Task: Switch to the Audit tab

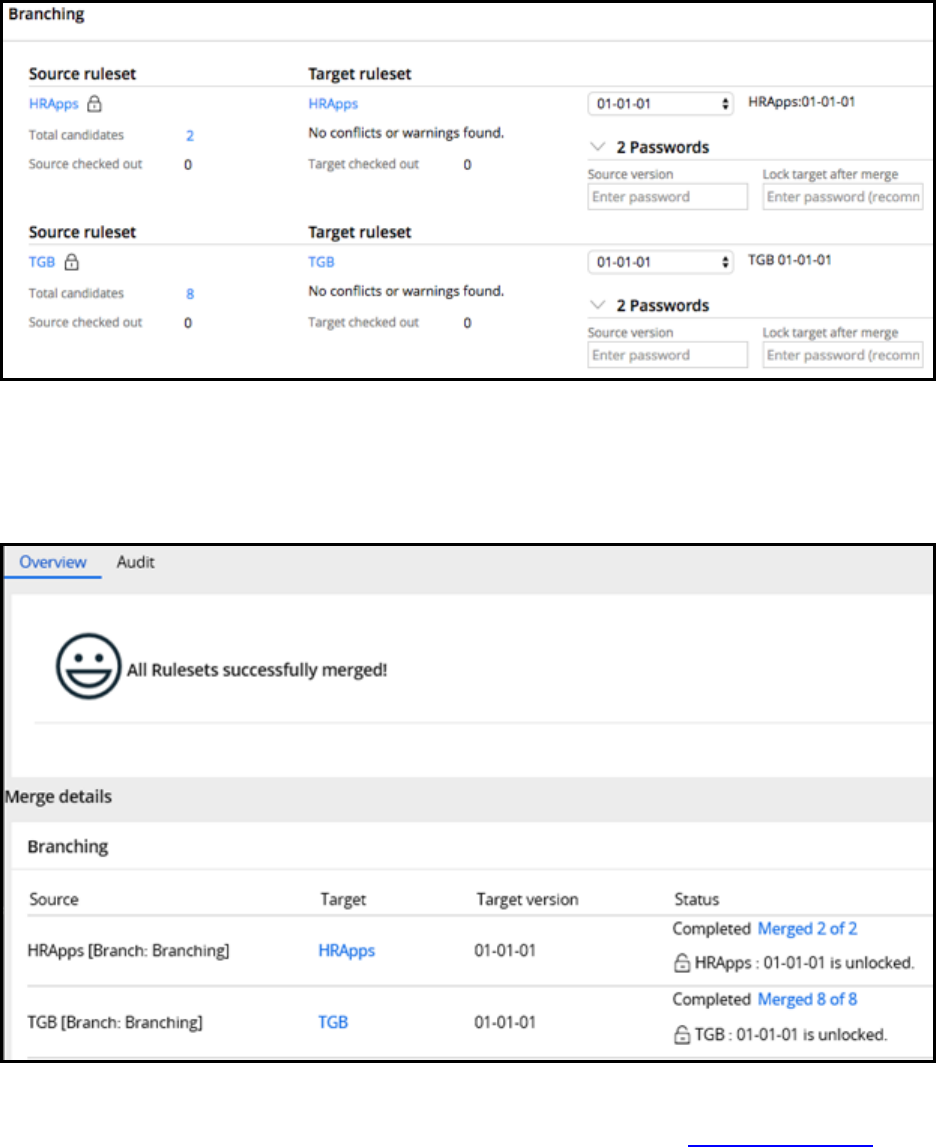Action: pyautogui.click(x=135, y=562)
